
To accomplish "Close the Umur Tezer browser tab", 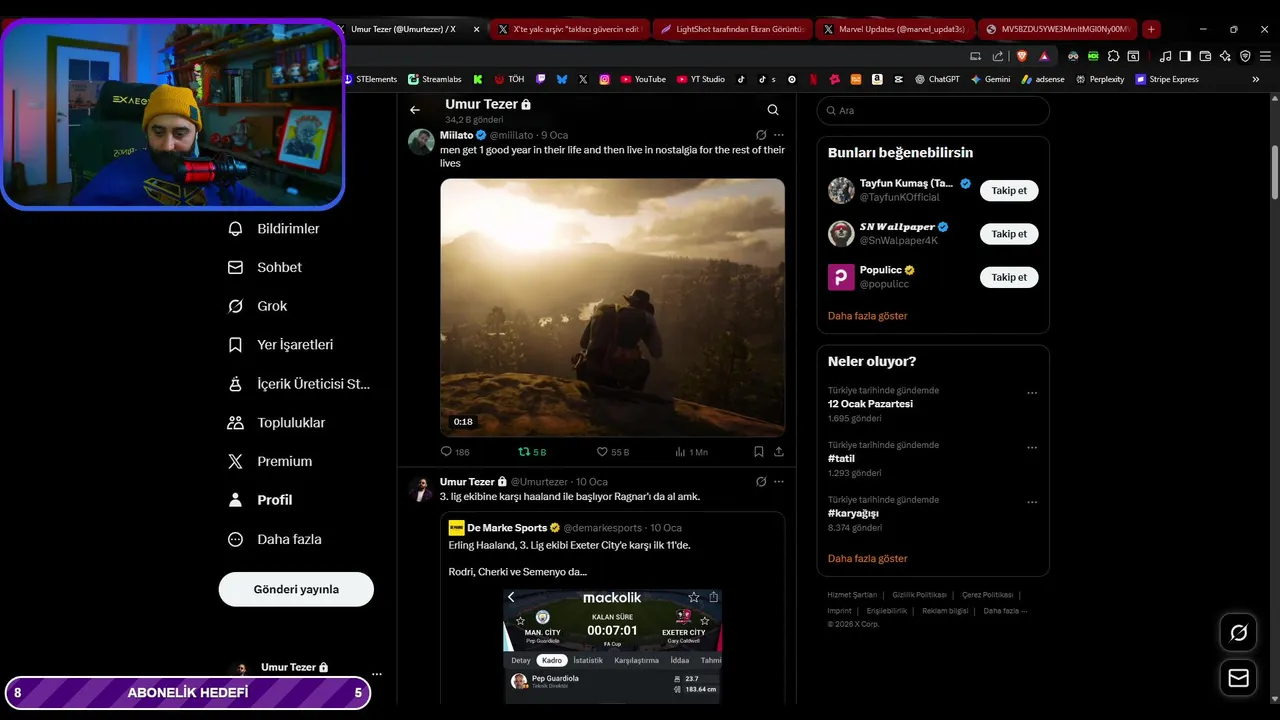I will tap(476, 29).
